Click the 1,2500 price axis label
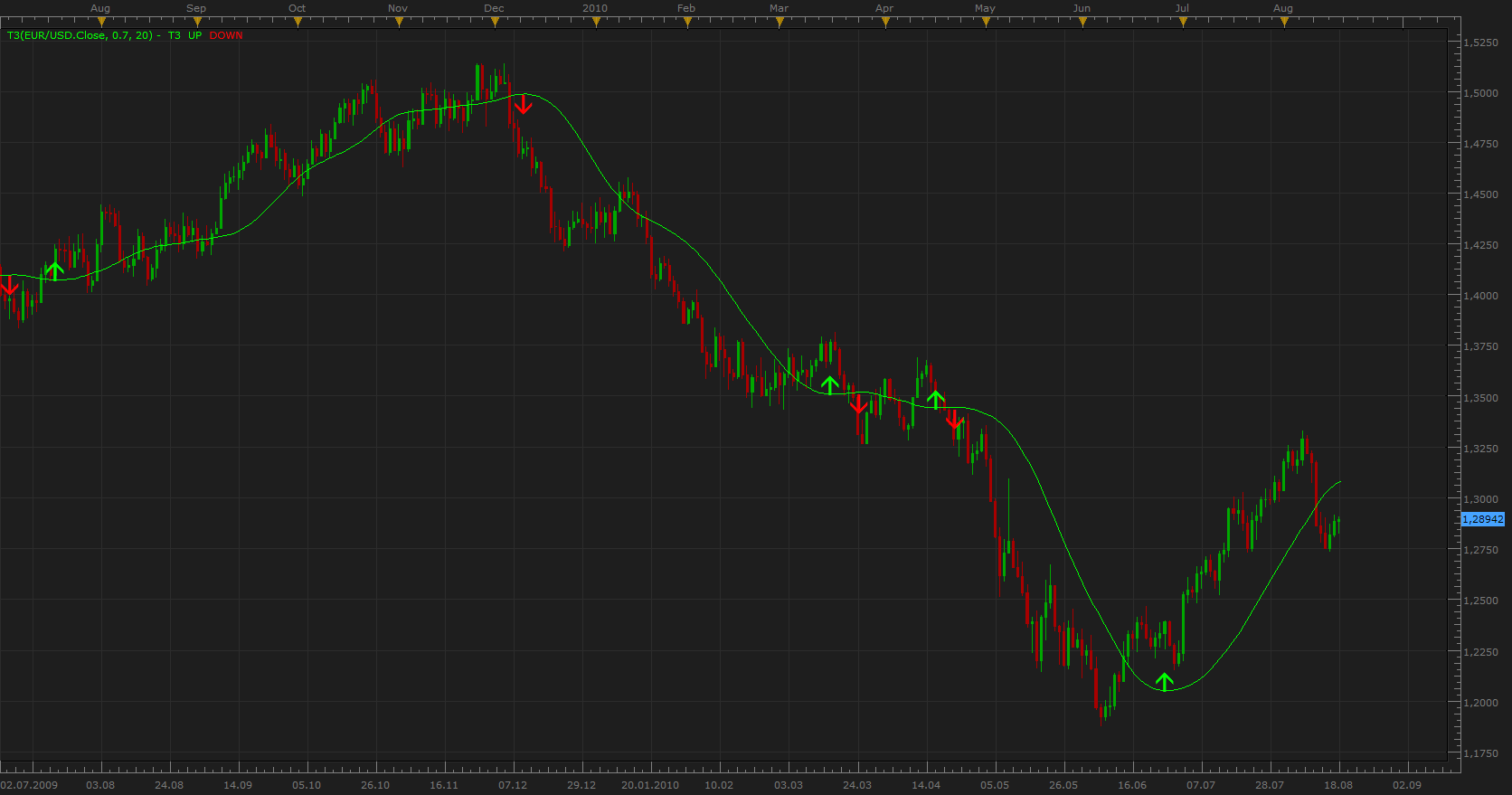The width and height of the screenshot is (1512, 795). (x=1481, y=601)
